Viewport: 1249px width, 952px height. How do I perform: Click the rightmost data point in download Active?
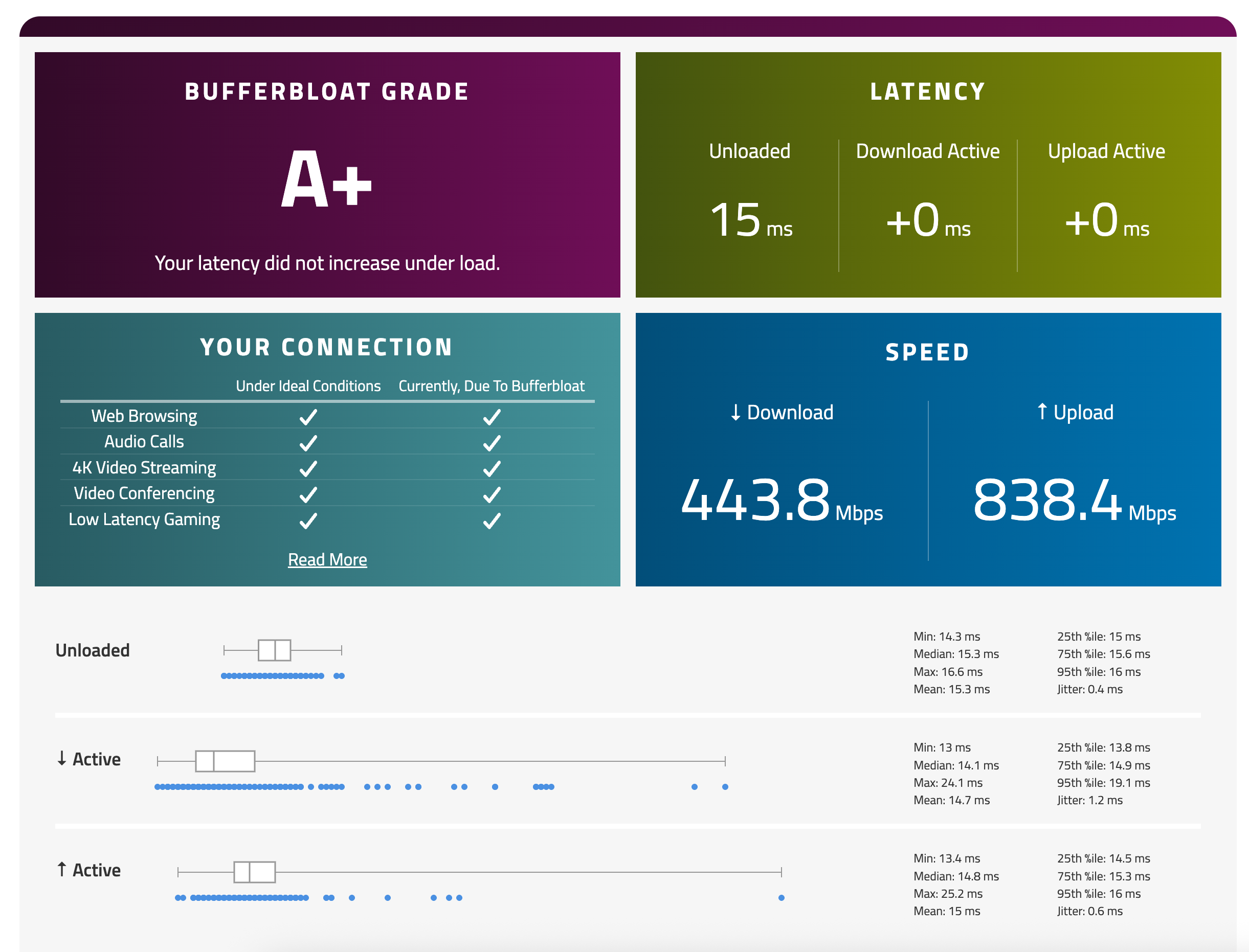[725, 787]
